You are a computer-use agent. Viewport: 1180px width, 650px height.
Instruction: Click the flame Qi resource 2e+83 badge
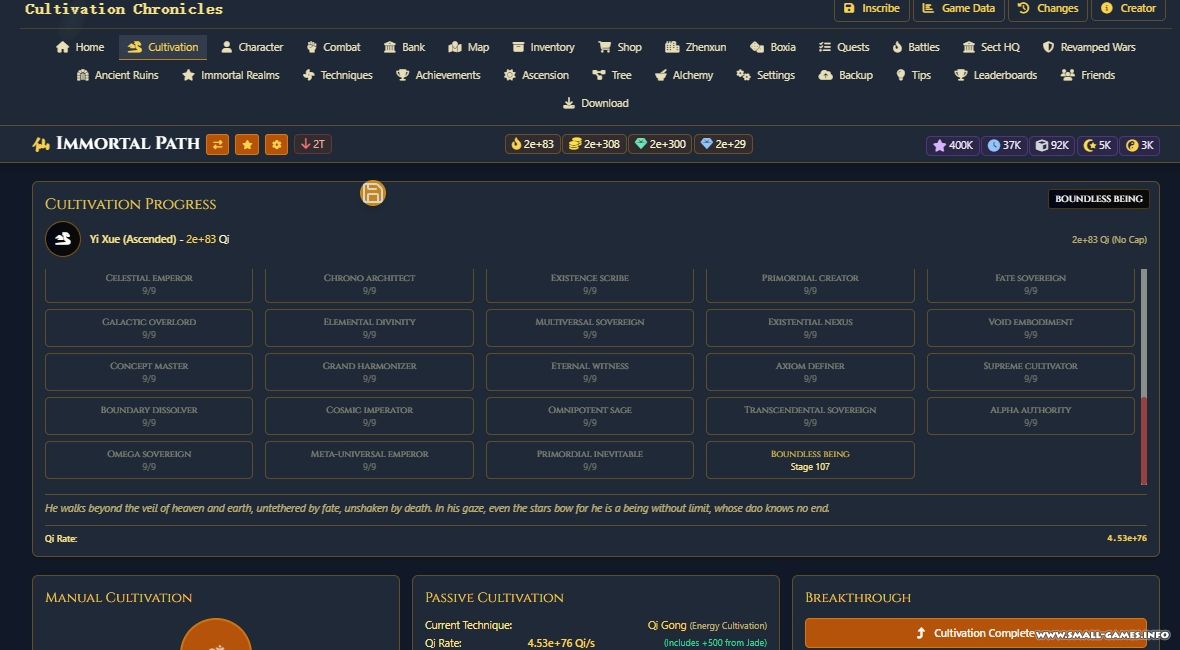tap(532, 144)
